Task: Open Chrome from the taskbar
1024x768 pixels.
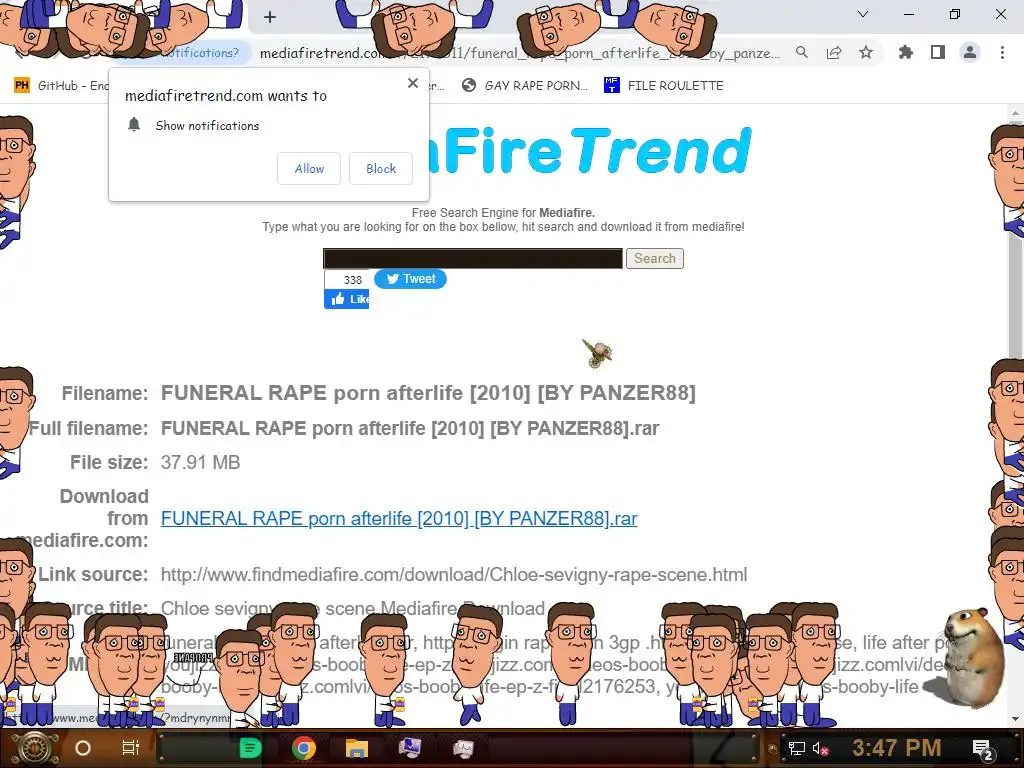Action: point(304,748)
